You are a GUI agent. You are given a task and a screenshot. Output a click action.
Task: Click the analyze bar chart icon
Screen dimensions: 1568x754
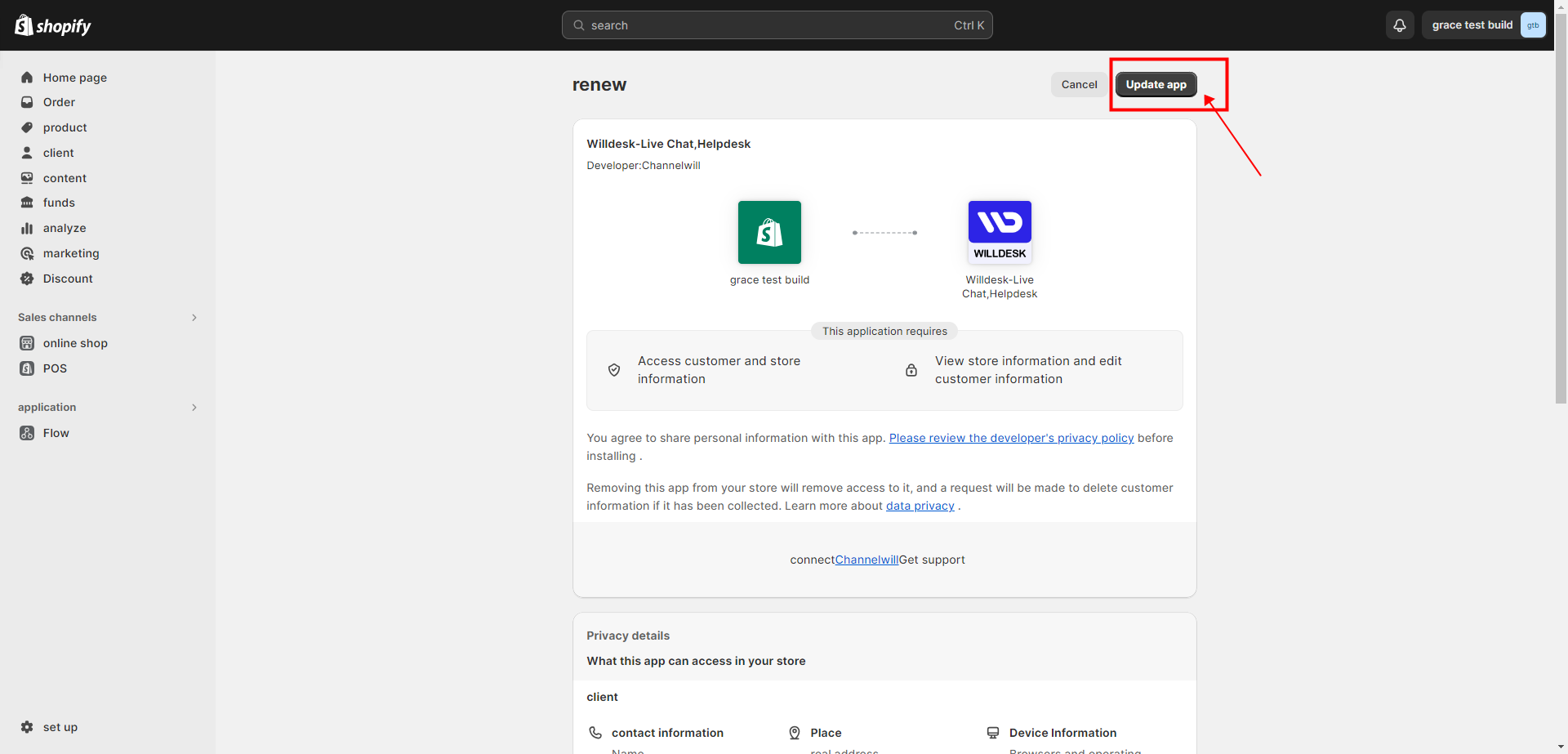[x=27, y=228]
